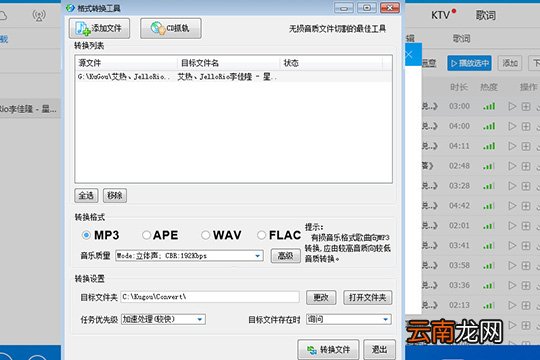Select the Rio李佳隆 song in left list

click(30, 109)
